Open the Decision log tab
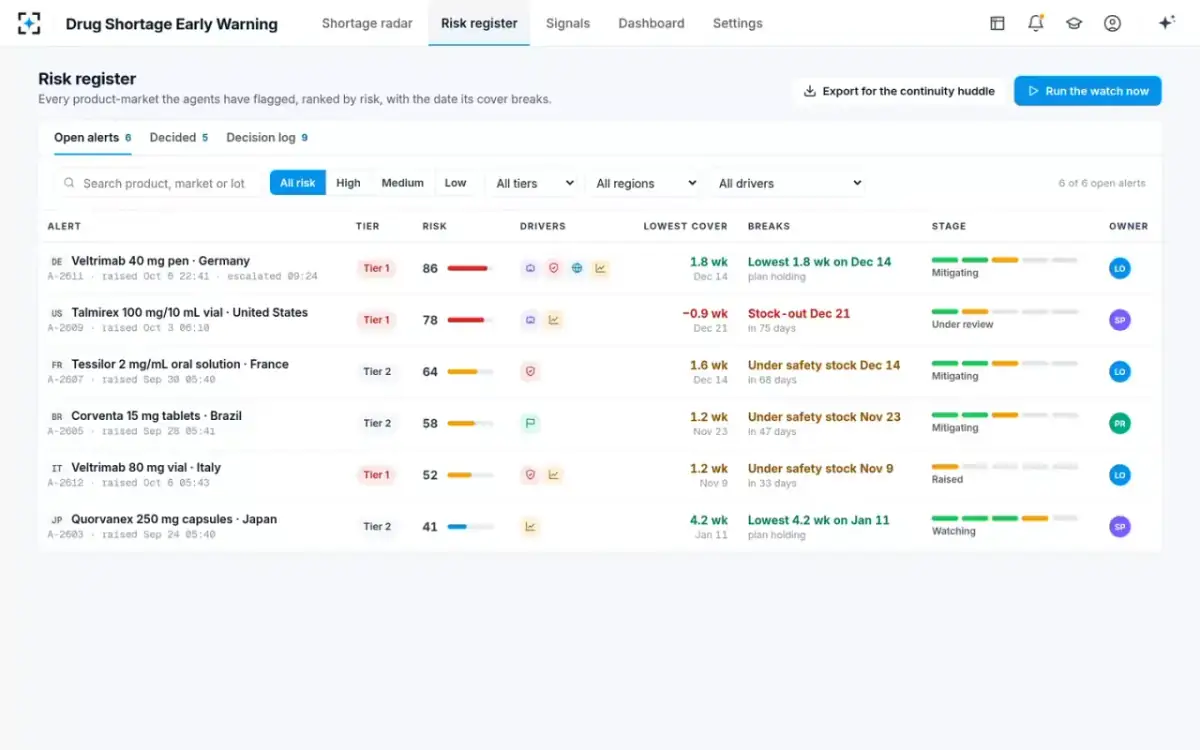Image resolution: width=1200 pixels, height=750 pixels. click(267, 138)
